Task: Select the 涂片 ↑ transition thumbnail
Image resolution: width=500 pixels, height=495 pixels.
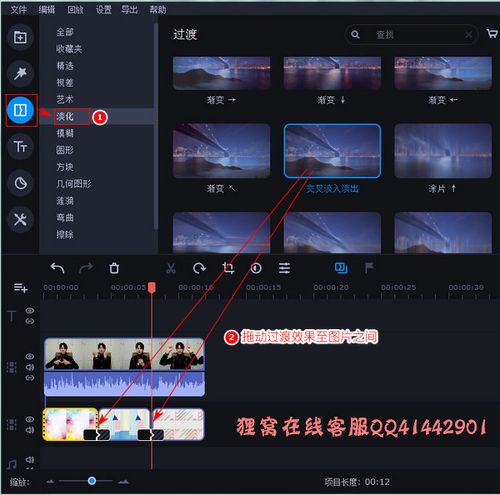Action: (443, 151)
